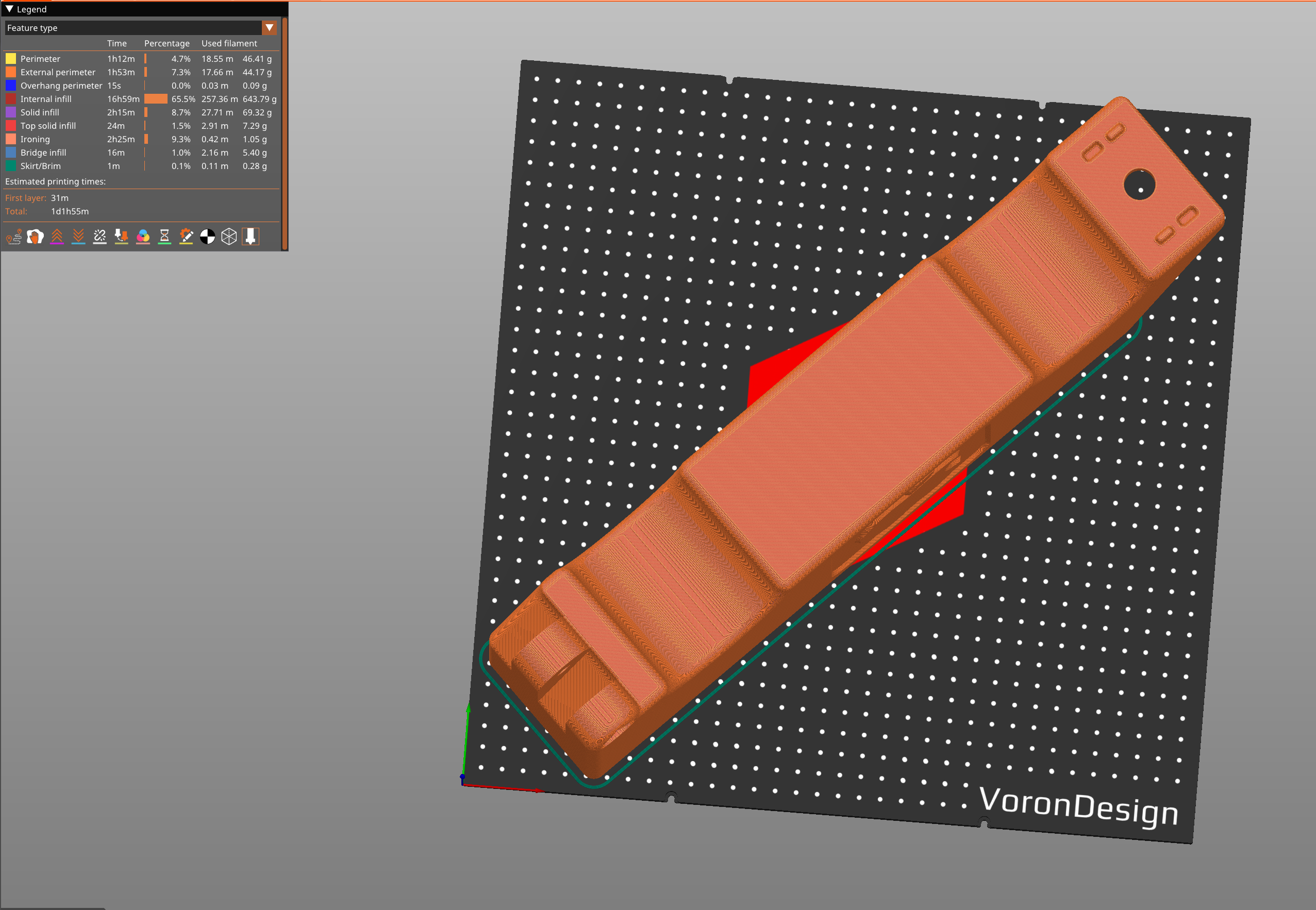
Task: Click the Overhang perimeter blue swatch
Action: (x=11, y=86)
